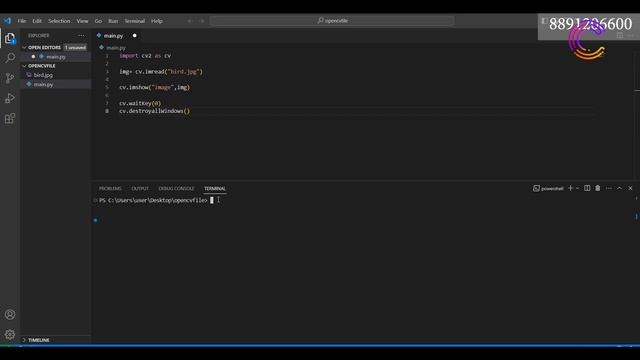640x360 pixels.
Task: Switch to the Debug Console tab
Action: click(176, 189)
